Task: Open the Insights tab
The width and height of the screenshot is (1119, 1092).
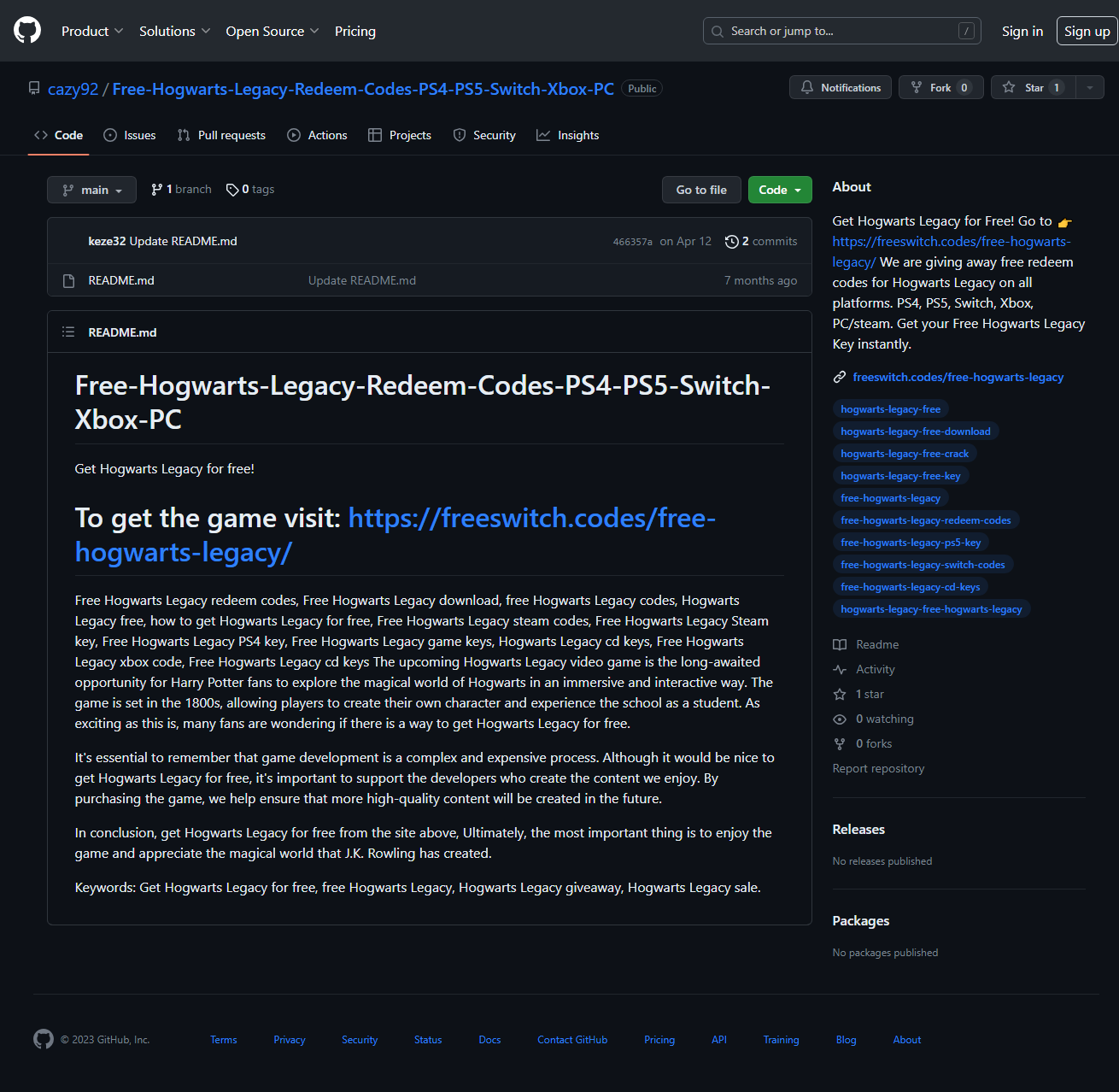Action: [568, 135]
